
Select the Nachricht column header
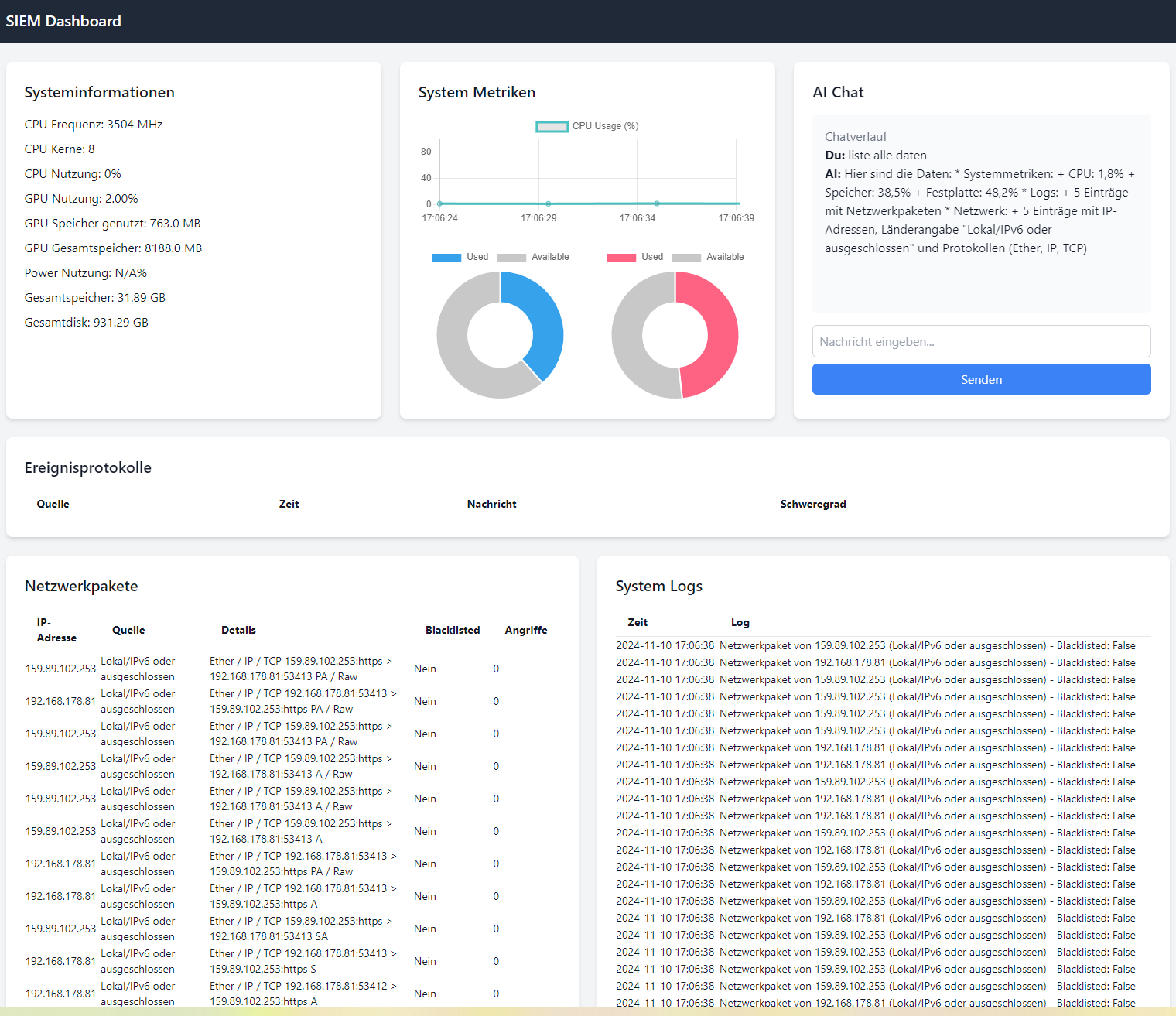[x=492, y=504]
